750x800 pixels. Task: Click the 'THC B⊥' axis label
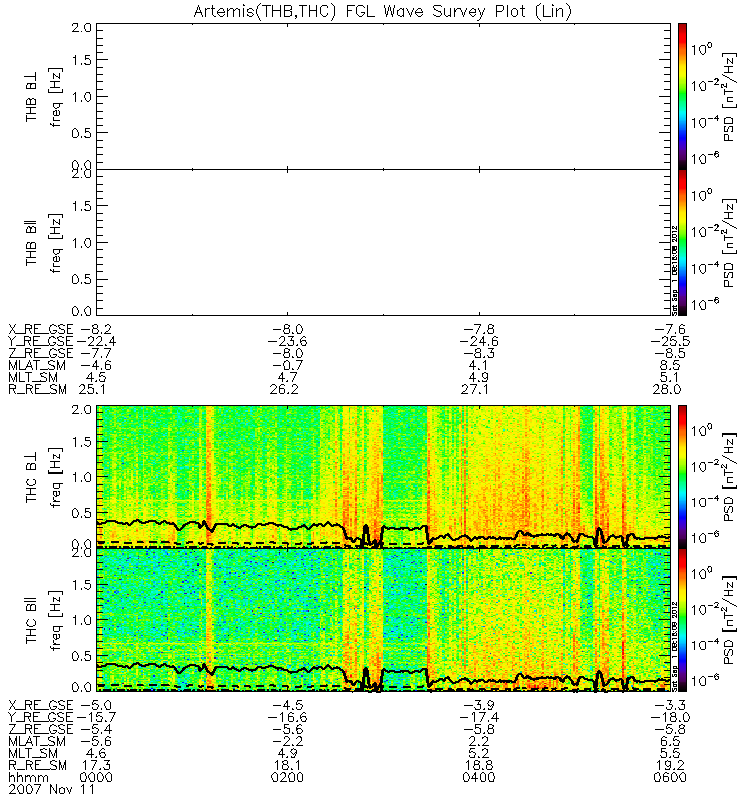click(31, 477)
